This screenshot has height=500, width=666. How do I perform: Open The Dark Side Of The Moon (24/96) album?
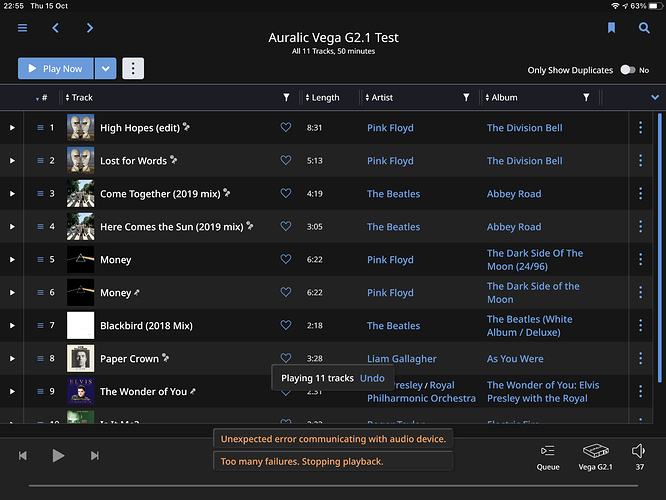point(535,260)
